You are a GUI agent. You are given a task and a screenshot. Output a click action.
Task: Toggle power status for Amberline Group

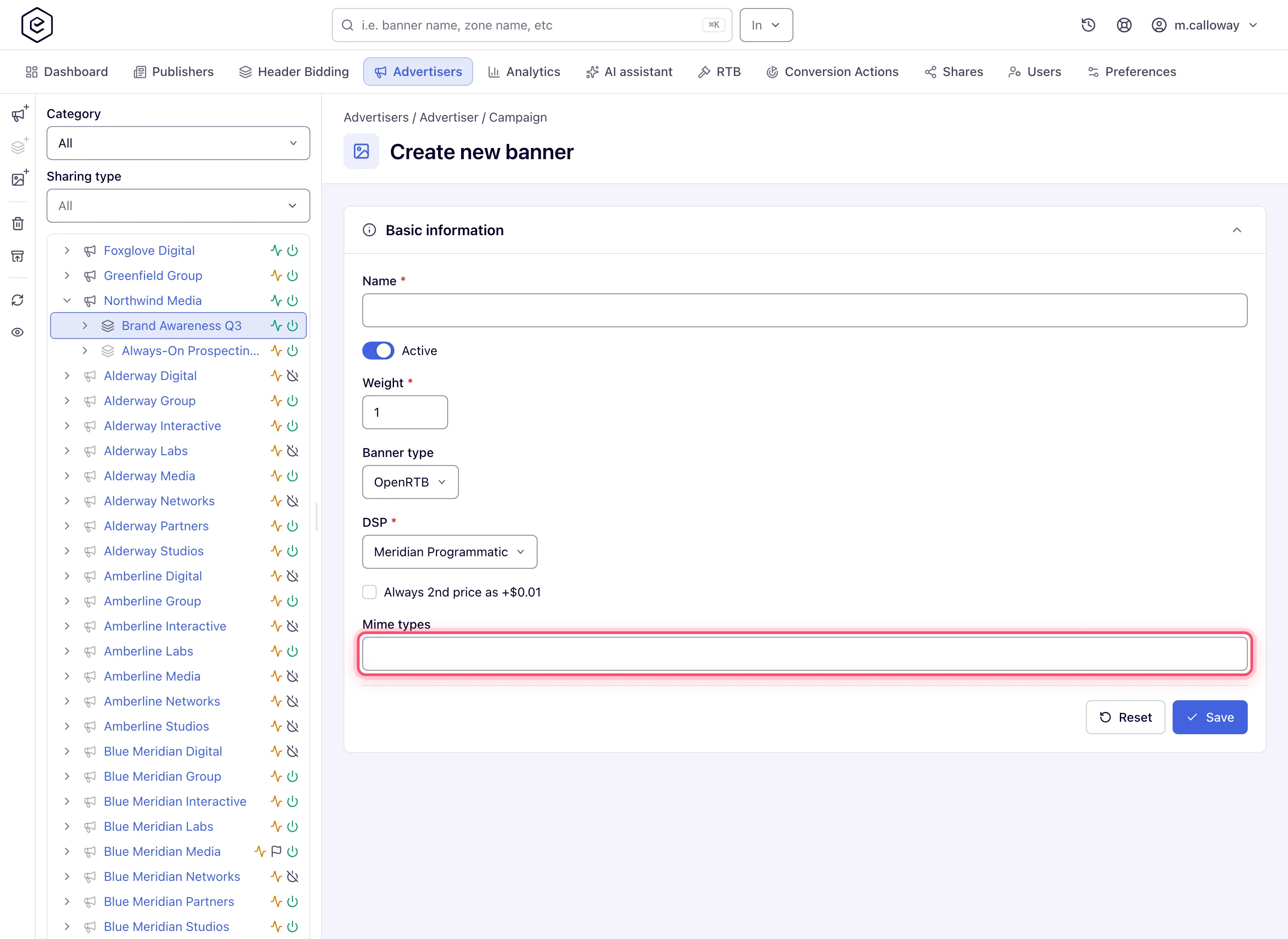293,601
